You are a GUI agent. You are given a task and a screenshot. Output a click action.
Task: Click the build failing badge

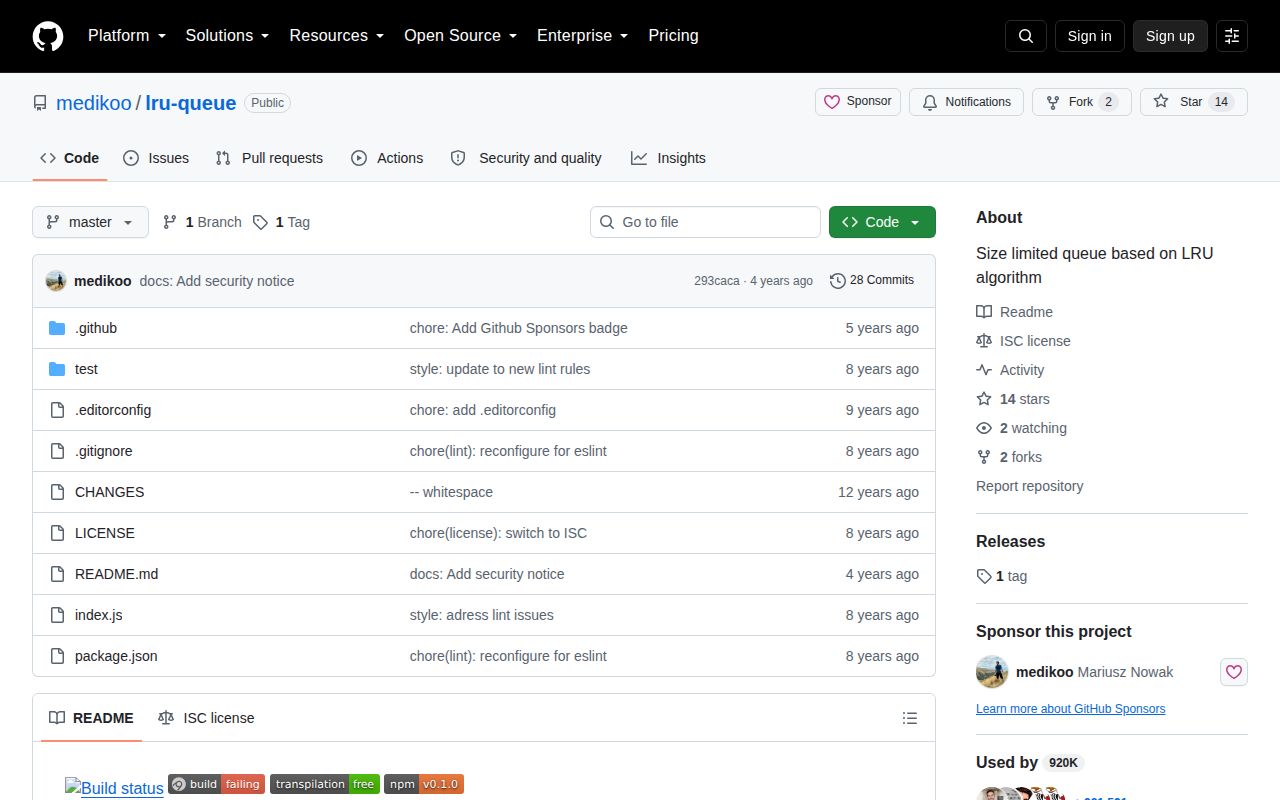click(x=216, y=784)
